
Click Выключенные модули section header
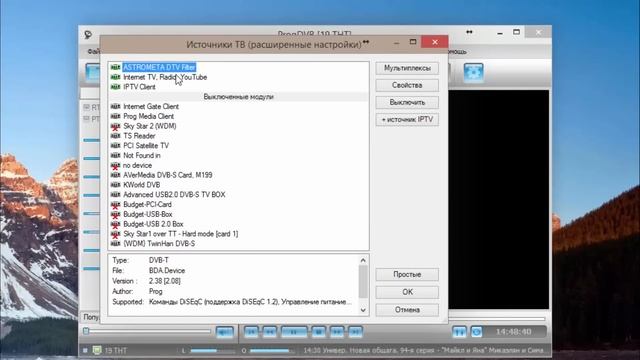coord(238,97)
